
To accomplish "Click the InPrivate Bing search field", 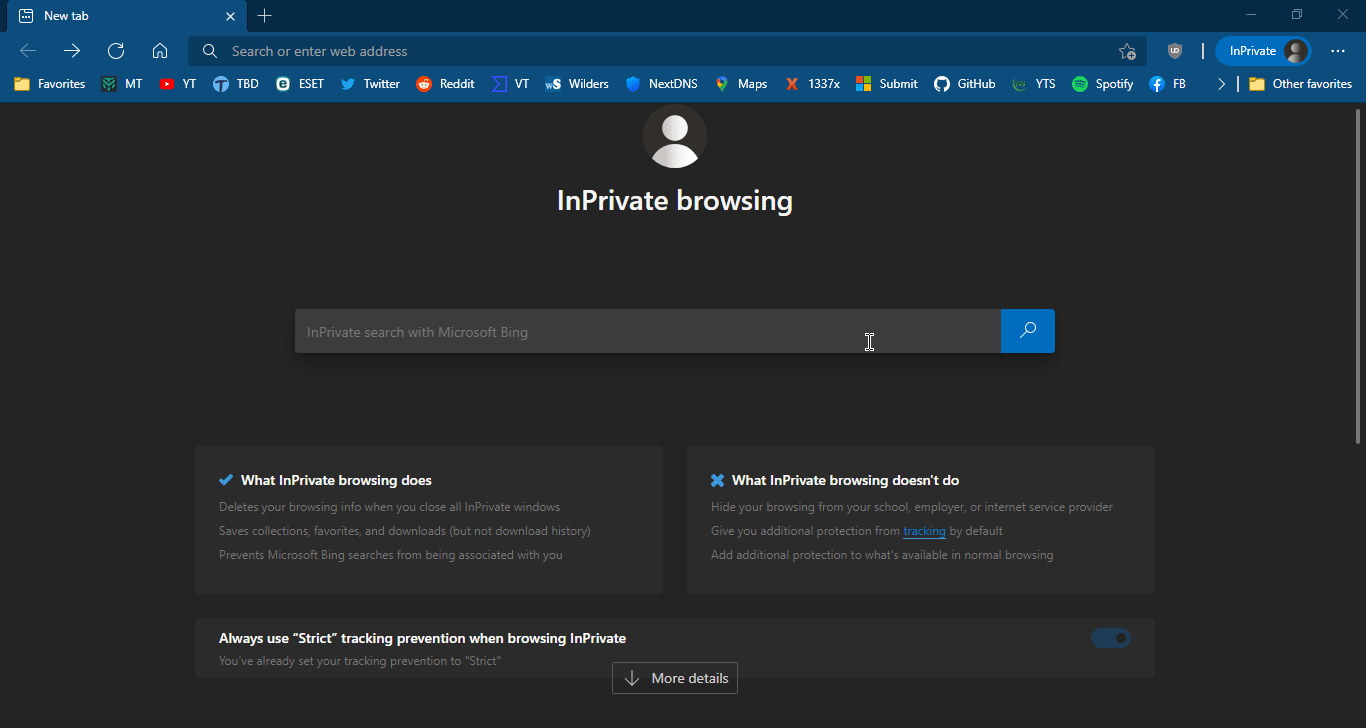I will [647, 331].
